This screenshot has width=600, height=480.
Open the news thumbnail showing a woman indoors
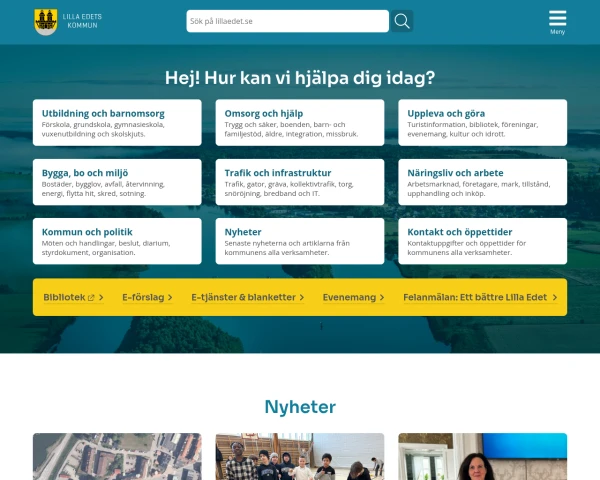[483, 456]
